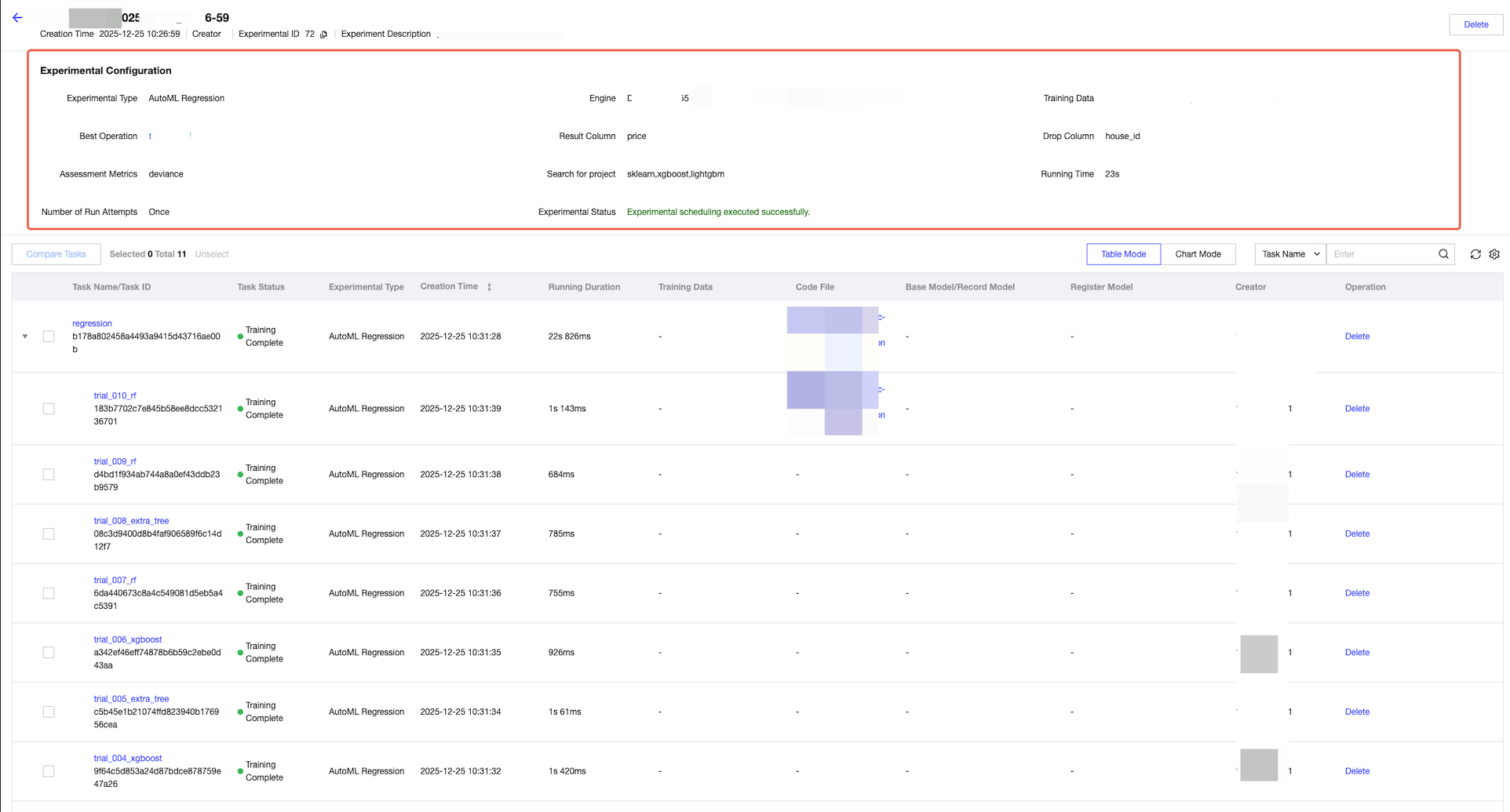Check the trial_006_xgboost row checkbox

point(49,653)
